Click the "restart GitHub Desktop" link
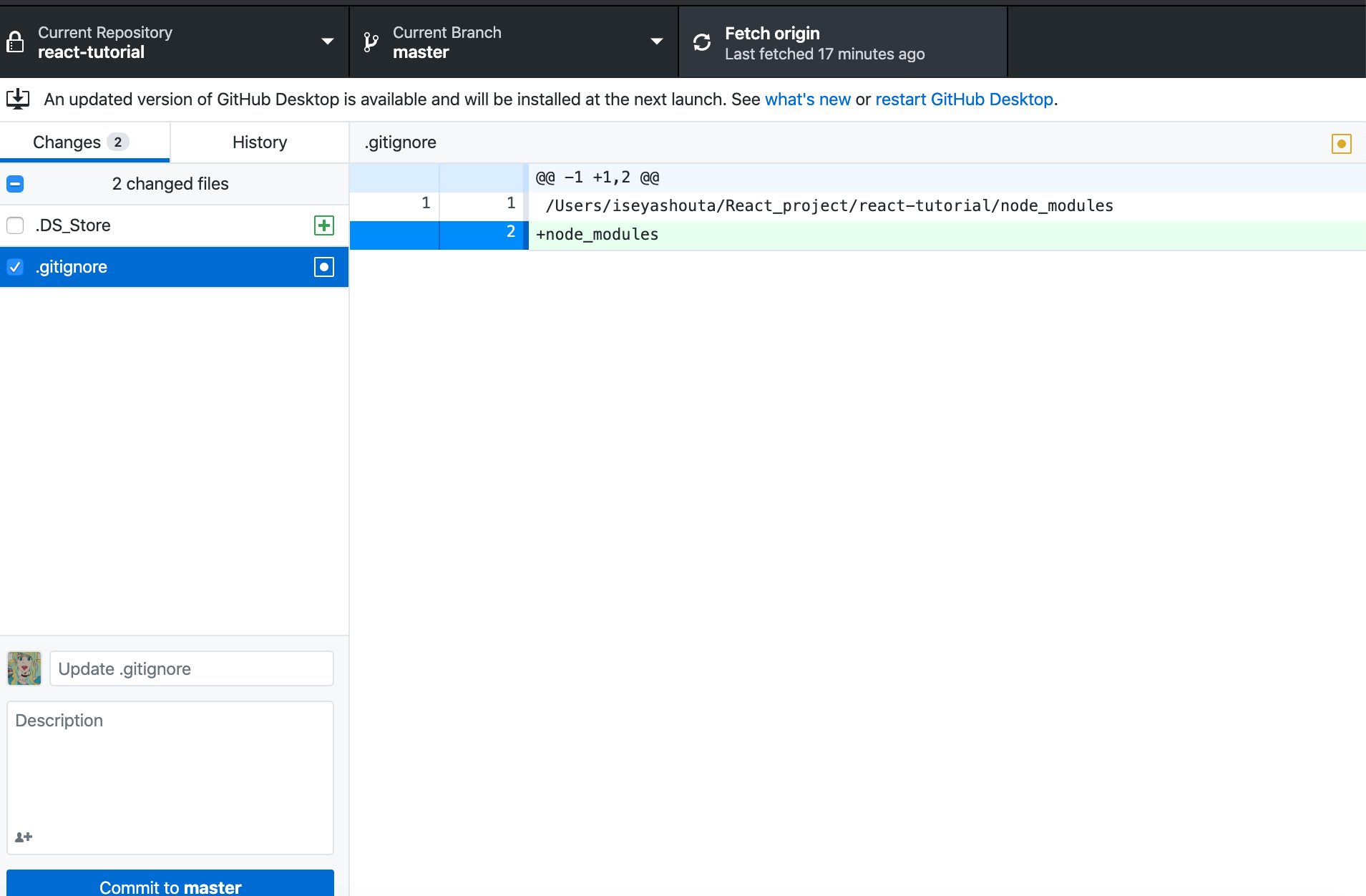This screenshot has width=1366, height=896. pos(965,99)
